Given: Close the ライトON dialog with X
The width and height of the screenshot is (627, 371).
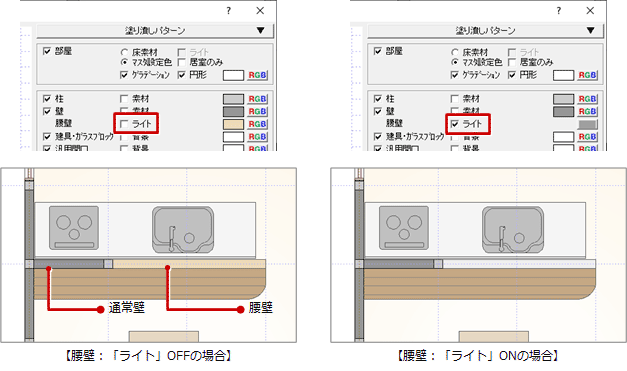Looking at the screenshot, I should (590, 11).
